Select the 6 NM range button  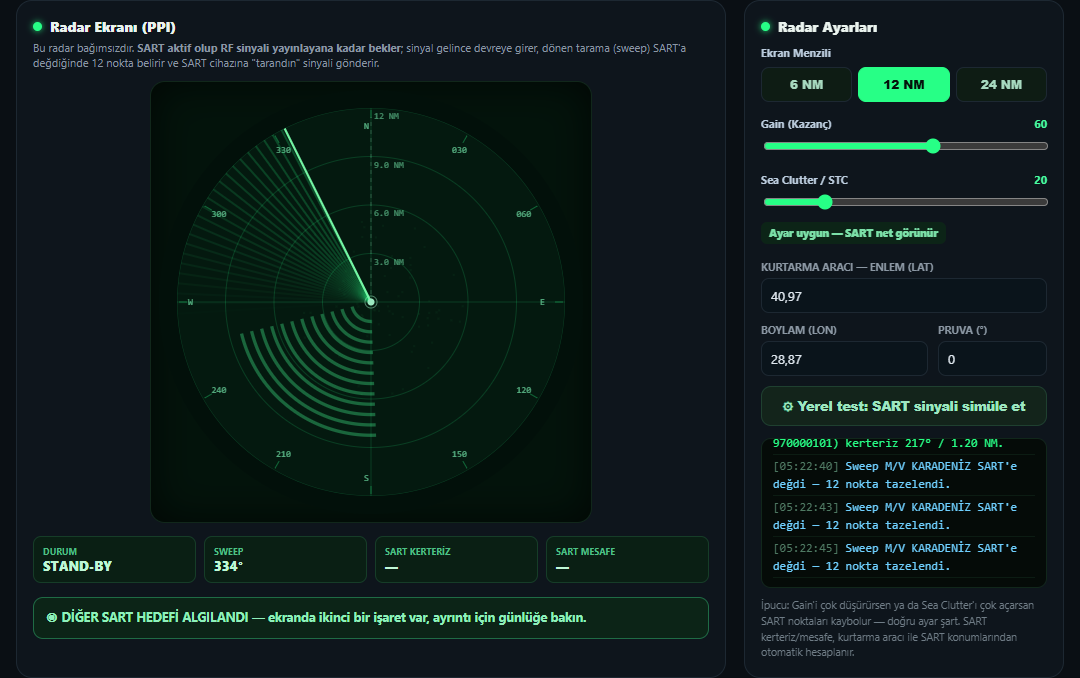[x=806, y=85]
